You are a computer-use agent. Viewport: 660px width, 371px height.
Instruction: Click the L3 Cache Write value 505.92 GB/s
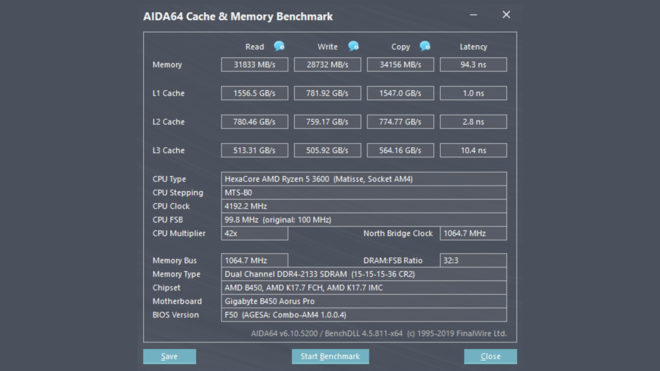coord(327,150)
